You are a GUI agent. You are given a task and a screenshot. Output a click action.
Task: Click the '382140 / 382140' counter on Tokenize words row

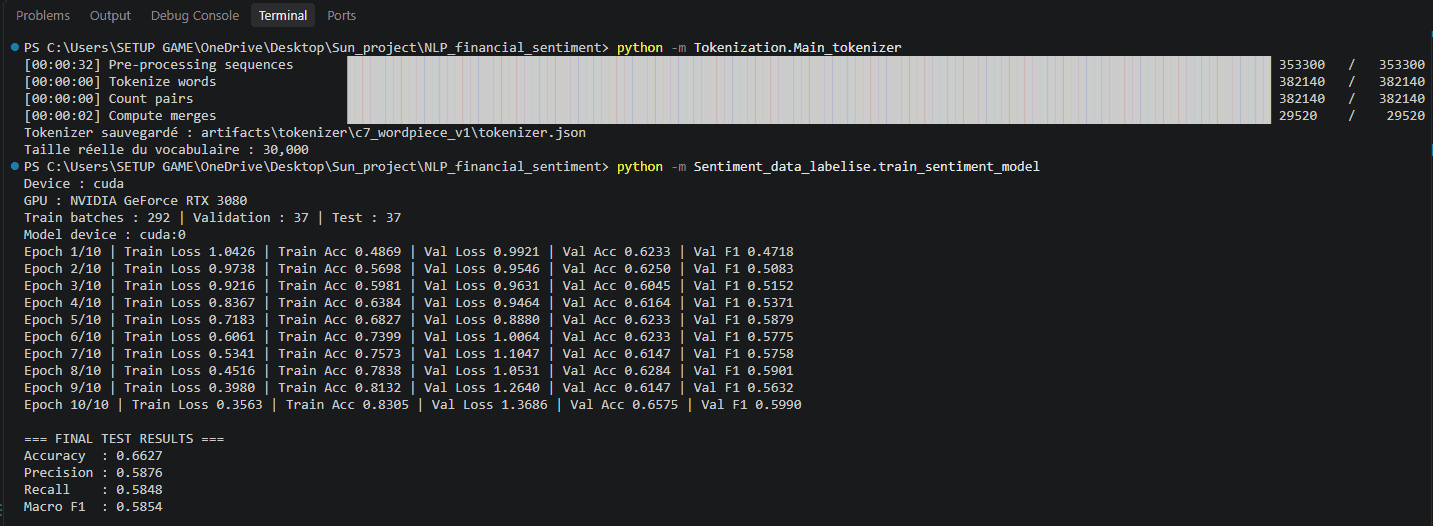click(1352, 81)
